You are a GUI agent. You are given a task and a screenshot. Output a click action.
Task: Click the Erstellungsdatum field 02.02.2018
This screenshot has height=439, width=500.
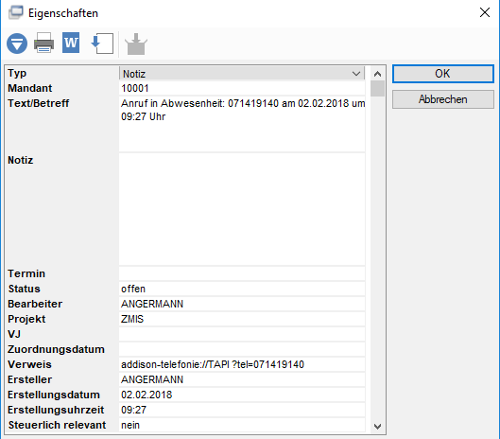coord(242,395)
